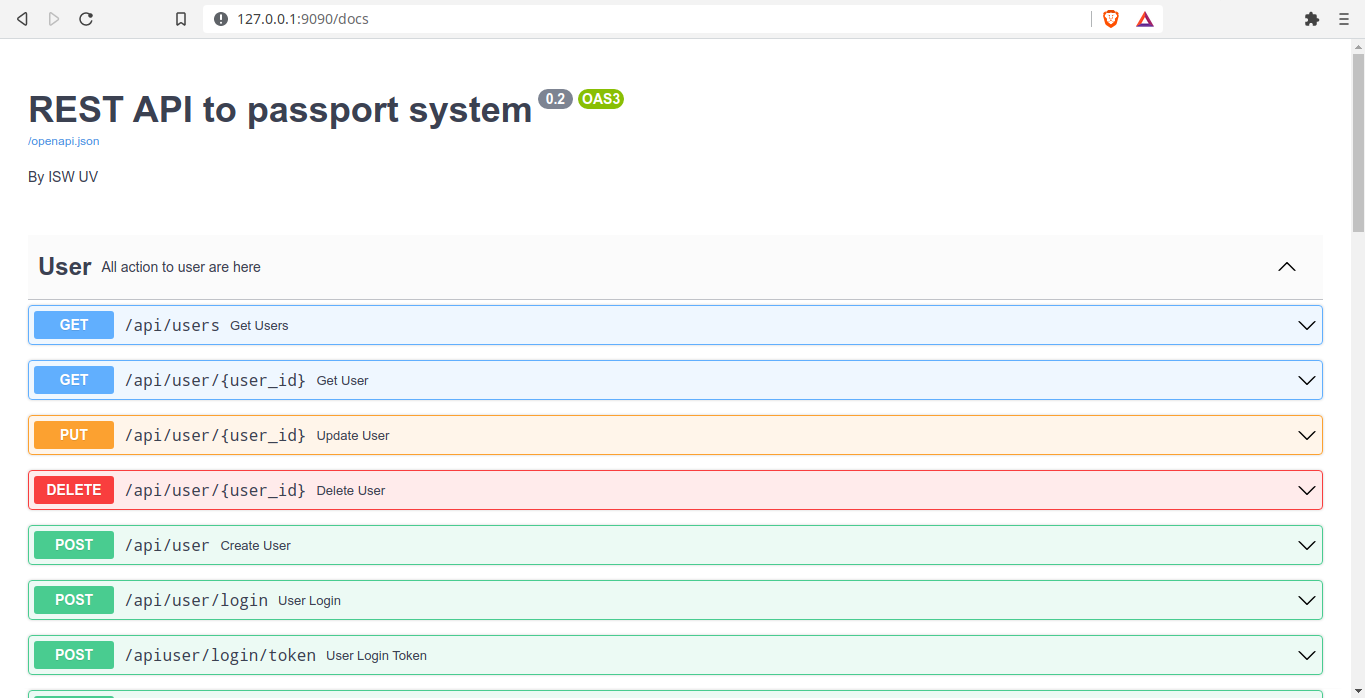Open the /openapi.json link

(x=63, y=141)
